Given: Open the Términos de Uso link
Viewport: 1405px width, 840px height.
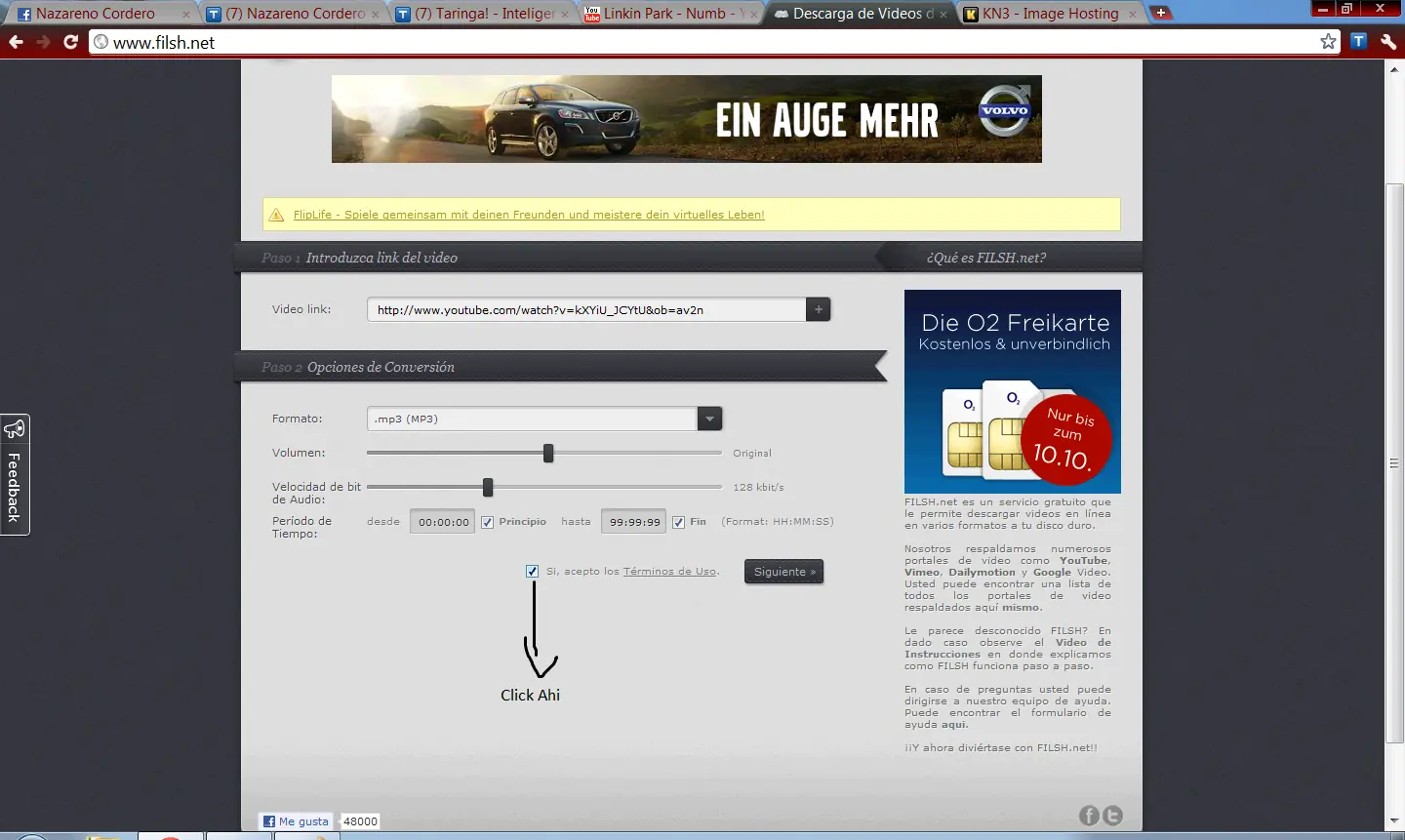Looking at the screenshot, I should click(669, 572).
